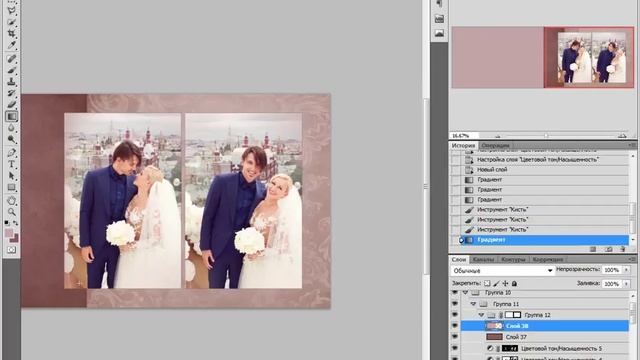The image size is (640, 360).
Task: Select the Healing Brush tool
Action: coord(11,58)
